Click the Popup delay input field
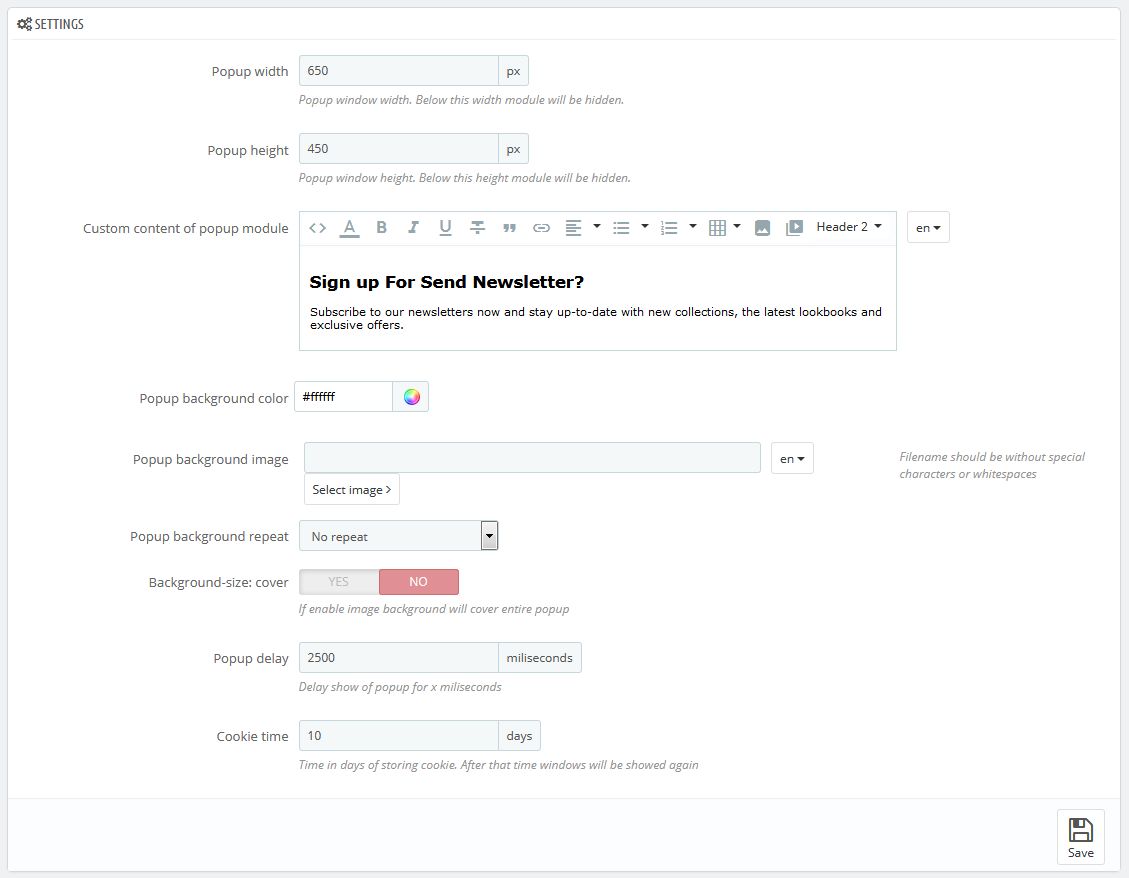1129x878 pixels. 398,658
